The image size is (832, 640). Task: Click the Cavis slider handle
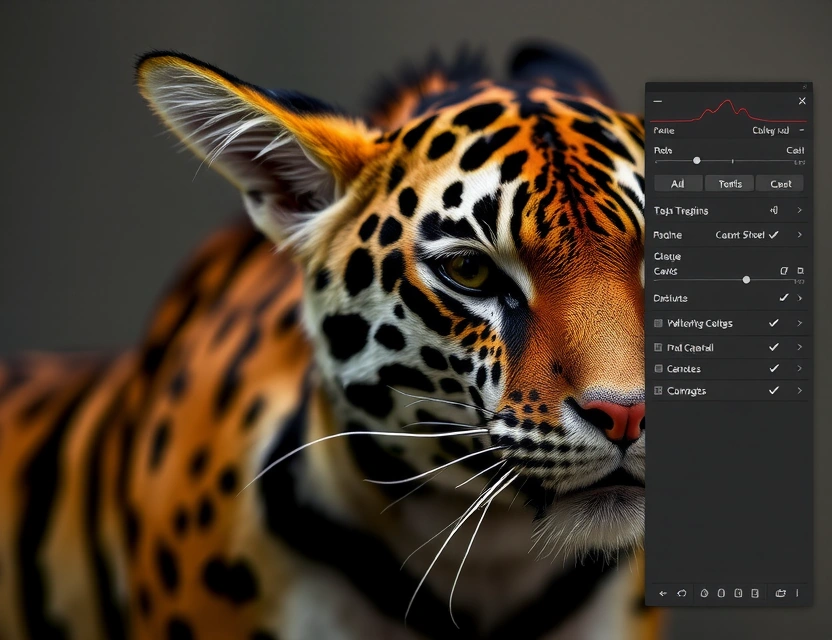pyautogui.click(x=746, y=280)
